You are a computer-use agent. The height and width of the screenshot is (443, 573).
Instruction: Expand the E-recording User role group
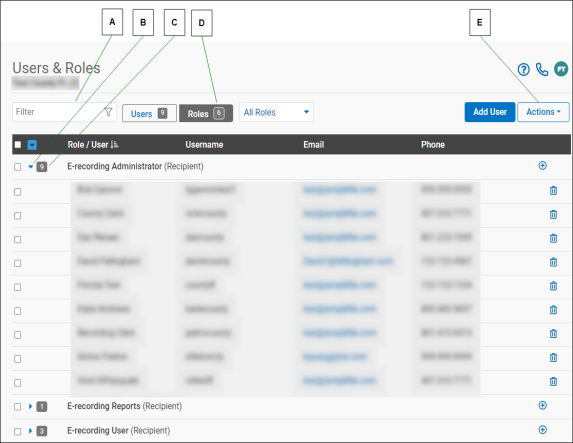point(30,431)
